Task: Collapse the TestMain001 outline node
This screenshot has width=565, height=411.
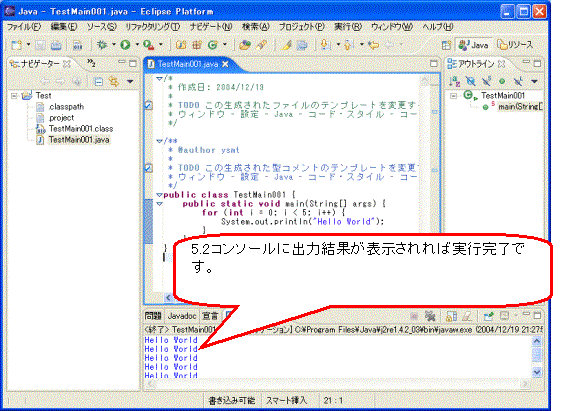Action: (454, 96)
